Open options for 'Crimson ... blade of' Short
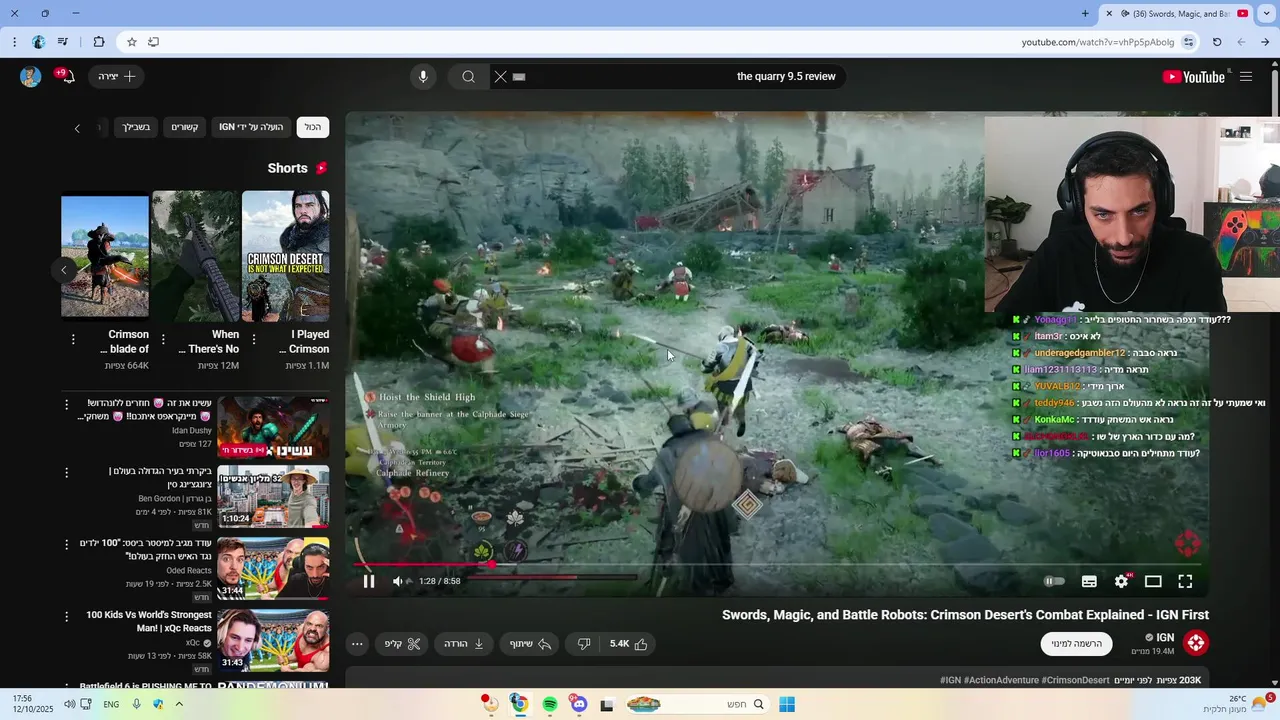The width and height of the screenshot is (1280, 720). (73, 340)
